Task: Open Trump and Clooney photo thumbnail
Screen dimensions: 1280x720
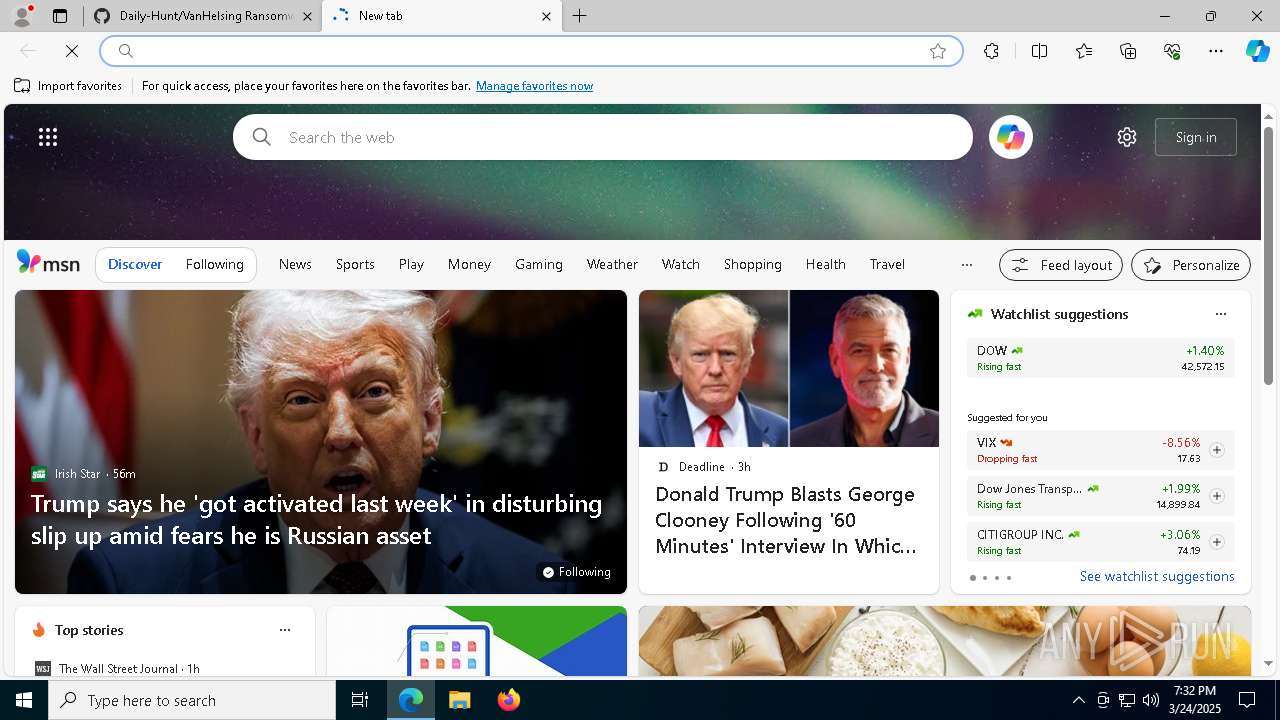Action: pos(789,369)
